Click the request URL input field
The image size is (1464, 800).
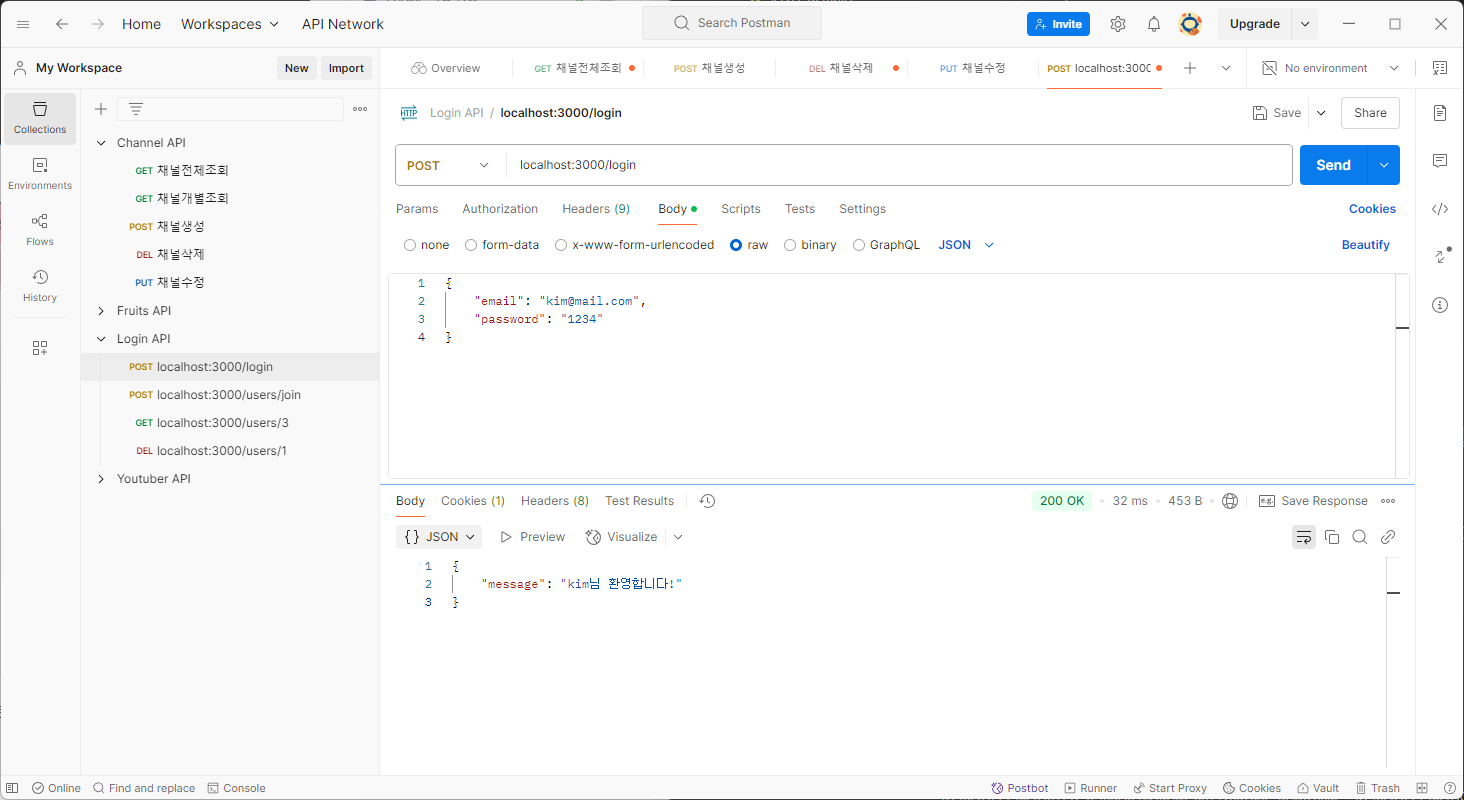pyautogui.click(x=899, y=165)
